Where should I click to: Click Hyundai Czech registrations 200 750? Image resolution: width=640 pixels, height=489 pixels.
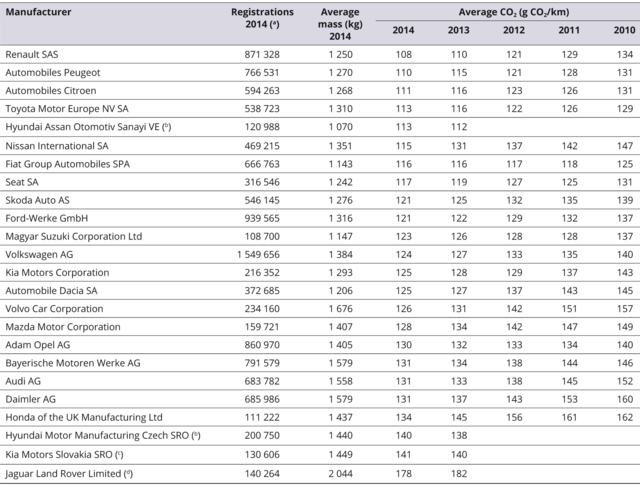tap(262, 436)
